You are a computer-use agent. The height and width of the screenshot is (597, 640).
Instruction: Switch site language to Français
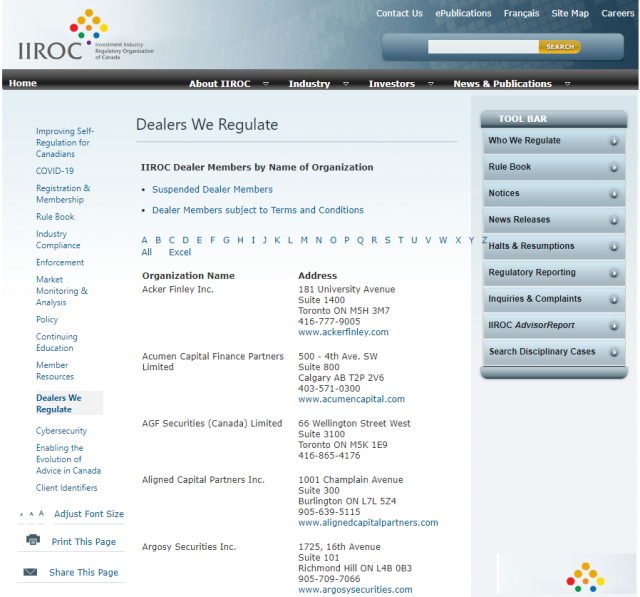521,13
